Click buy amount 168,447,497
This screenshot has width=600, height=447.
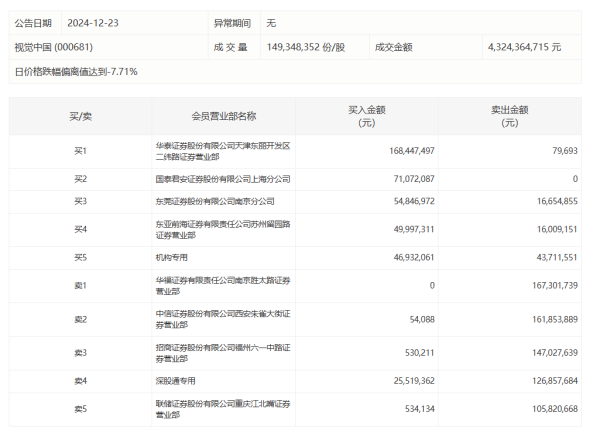click(x=412, y=151)
